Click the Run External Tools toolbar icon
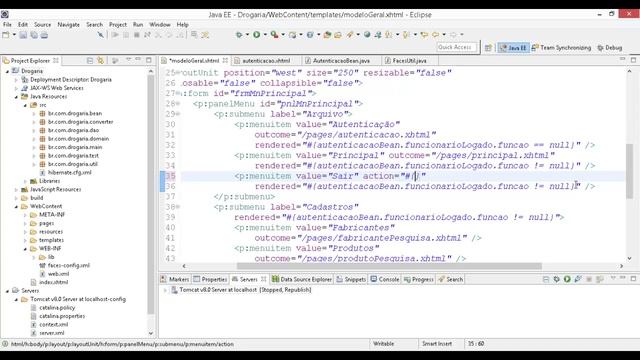 tap(275, 35)
